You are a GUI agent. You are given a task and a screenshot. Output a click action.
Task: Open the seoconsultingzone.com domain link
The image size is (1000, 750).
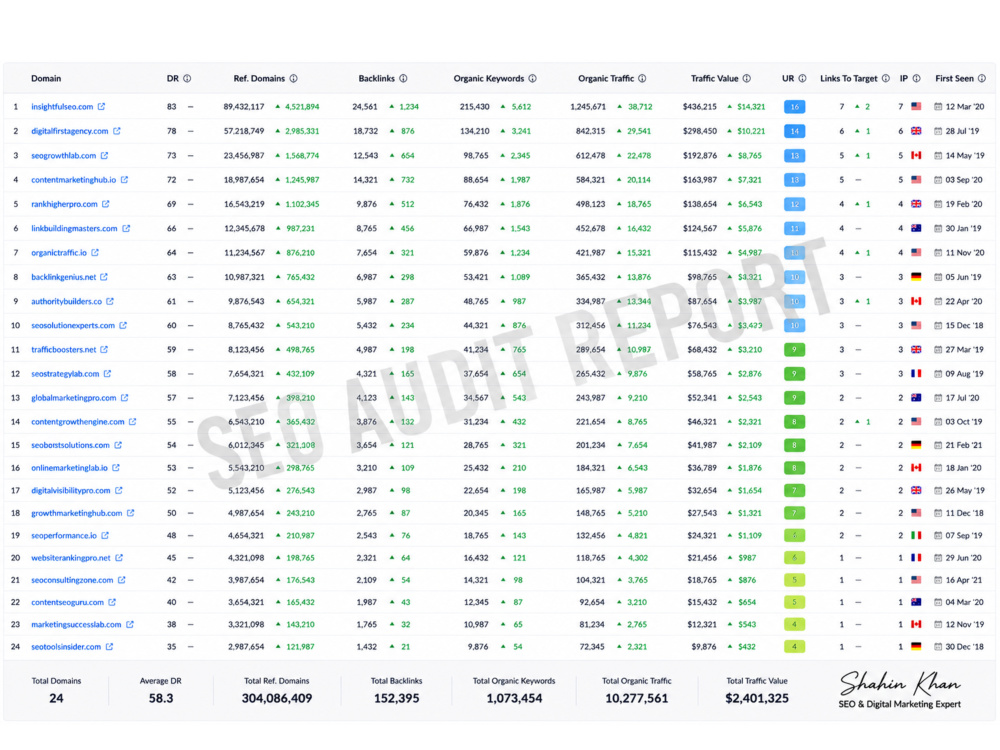72,580
